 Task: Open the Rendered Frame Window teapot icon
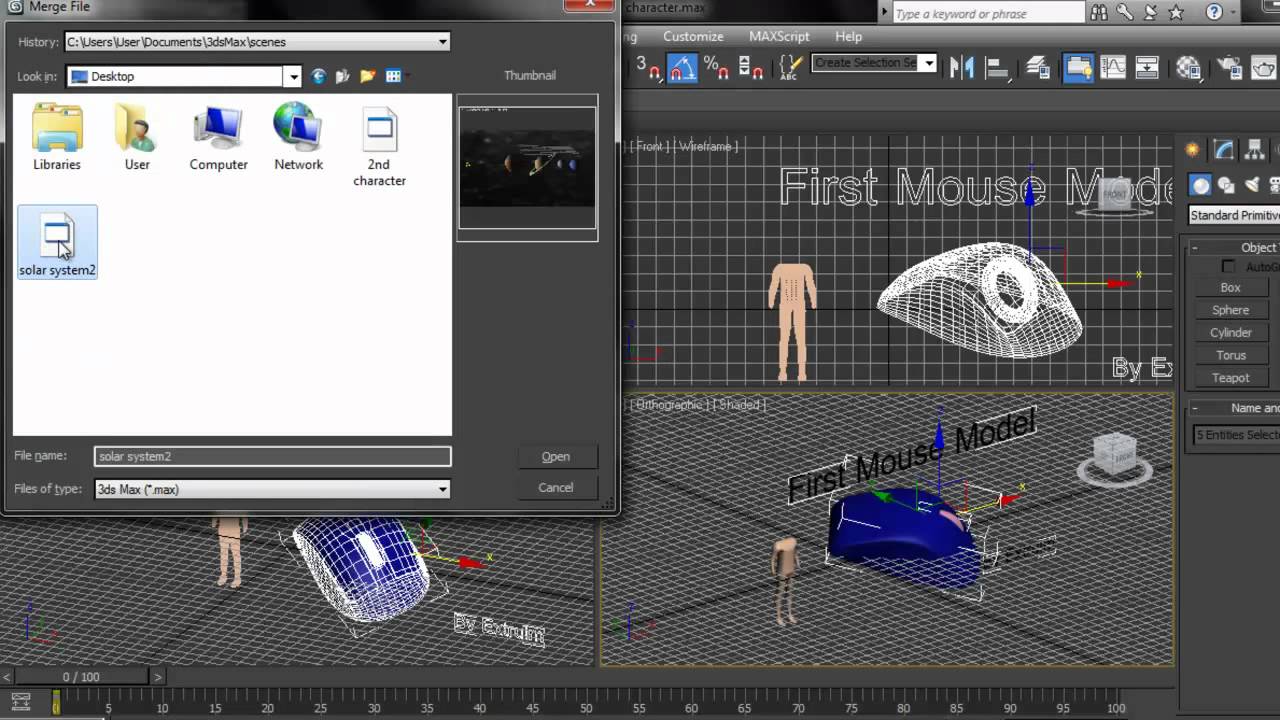1264,67
